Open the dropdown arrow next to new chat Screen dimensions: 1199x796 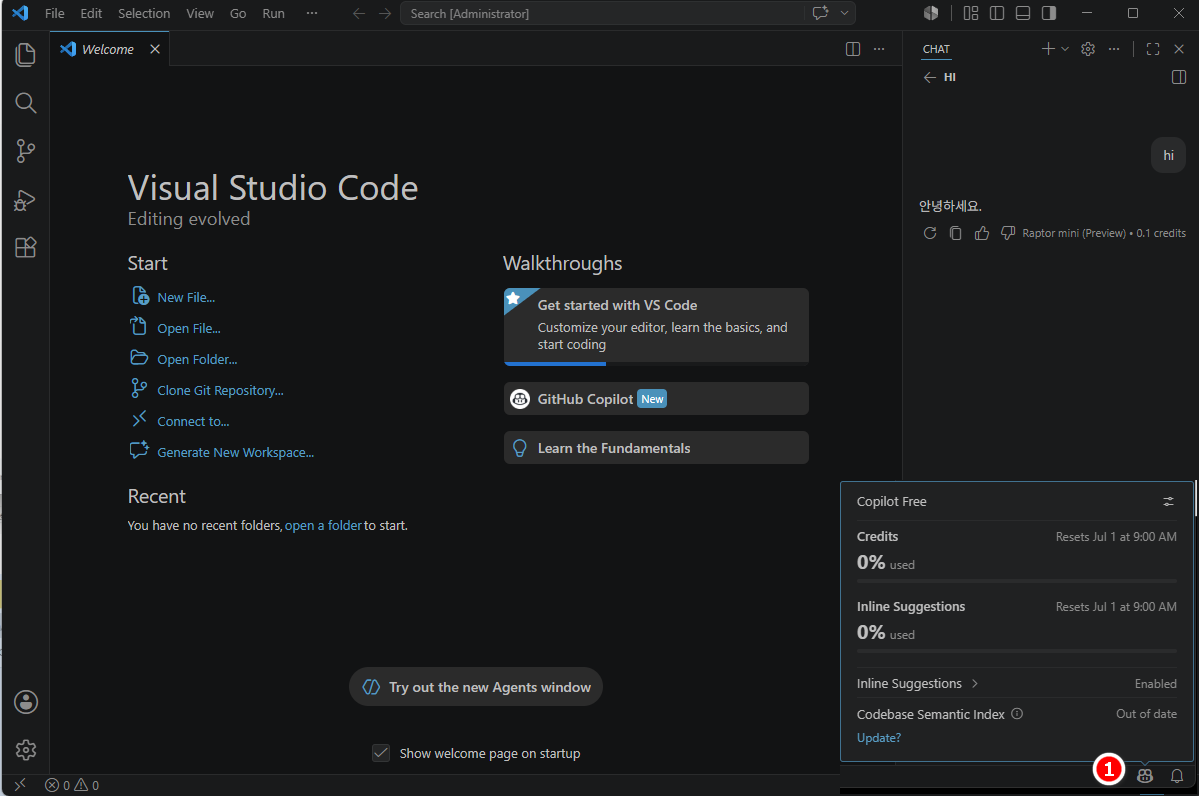click(1064, 49)
